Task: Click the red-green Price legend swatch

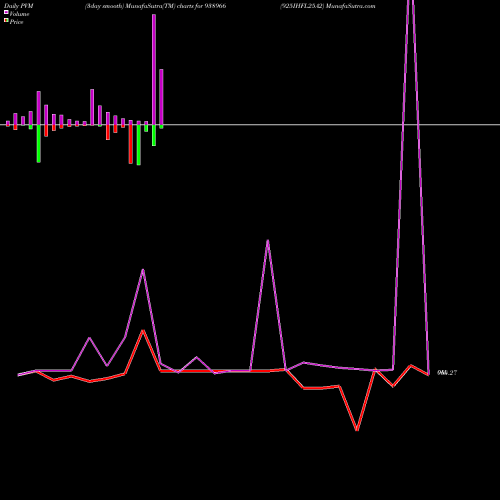Action: [6, 21]
